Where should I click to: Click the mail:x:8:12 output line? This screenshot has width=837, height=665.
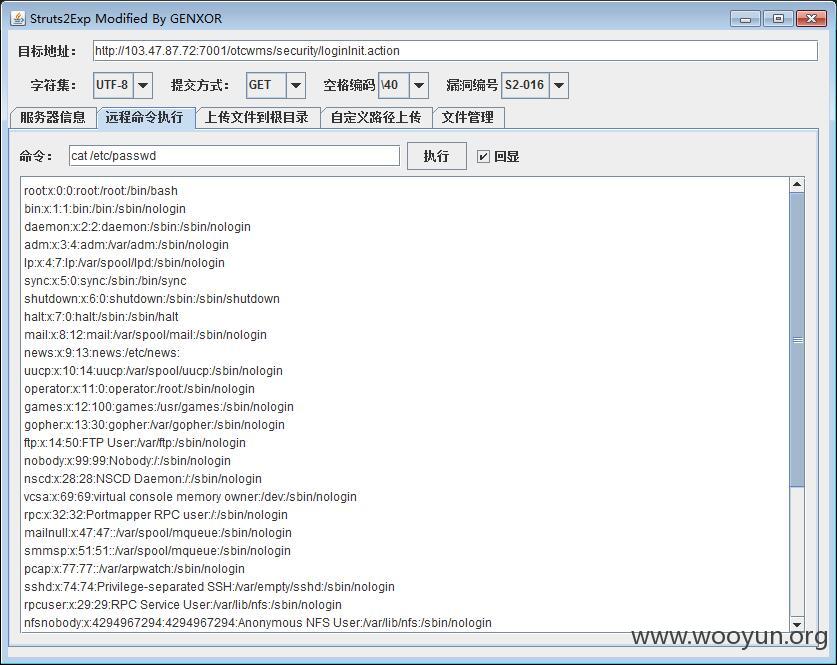pos(145,335)
